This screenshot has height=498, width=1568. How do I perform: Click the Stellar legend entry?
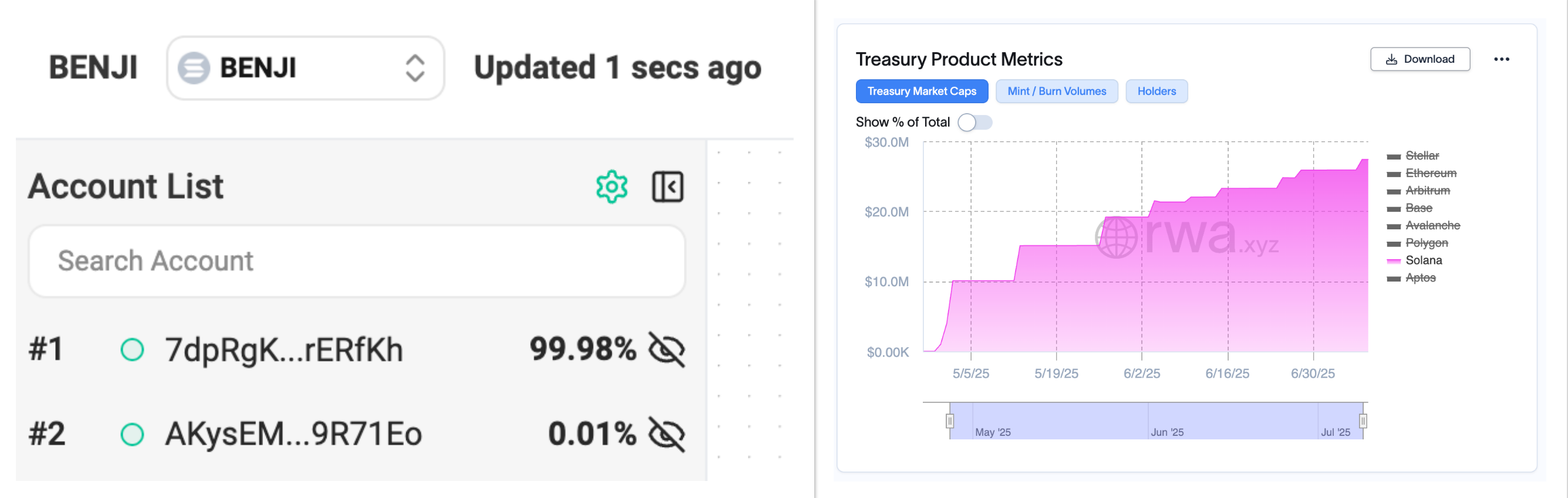pyautogui.click(x=1422, y=155)
